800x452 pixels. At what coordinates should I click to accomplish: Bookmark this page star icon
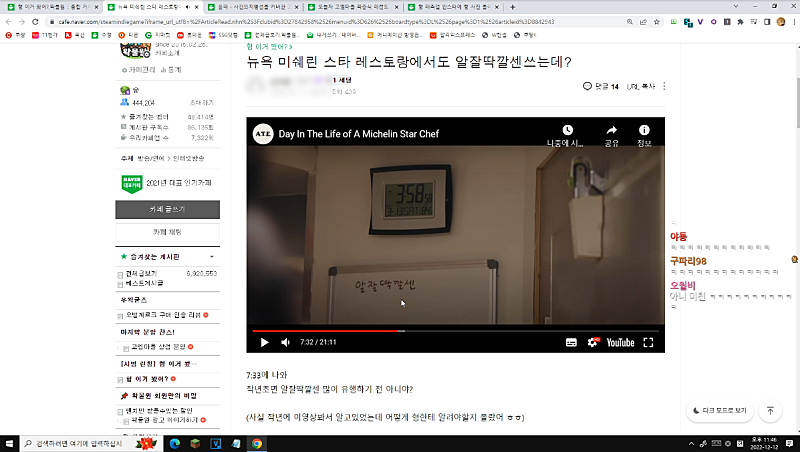657,22
